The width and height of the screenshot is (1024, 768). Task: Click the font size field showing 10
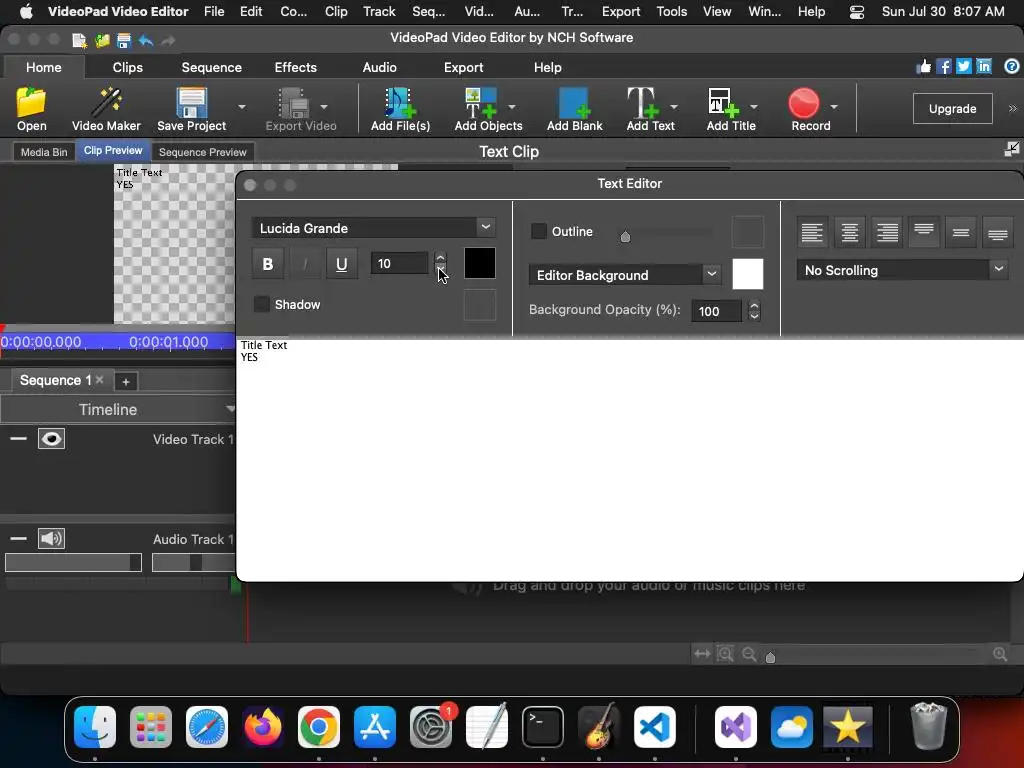(399, 263)
